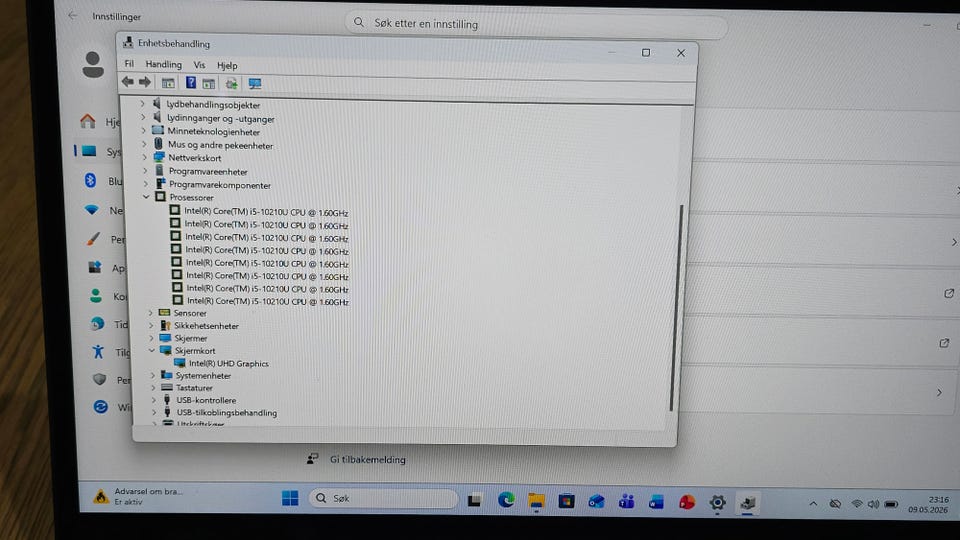This screenshot has height=540, width=960.
Task: Click the user account avatar in Settings
Action: 93,64
